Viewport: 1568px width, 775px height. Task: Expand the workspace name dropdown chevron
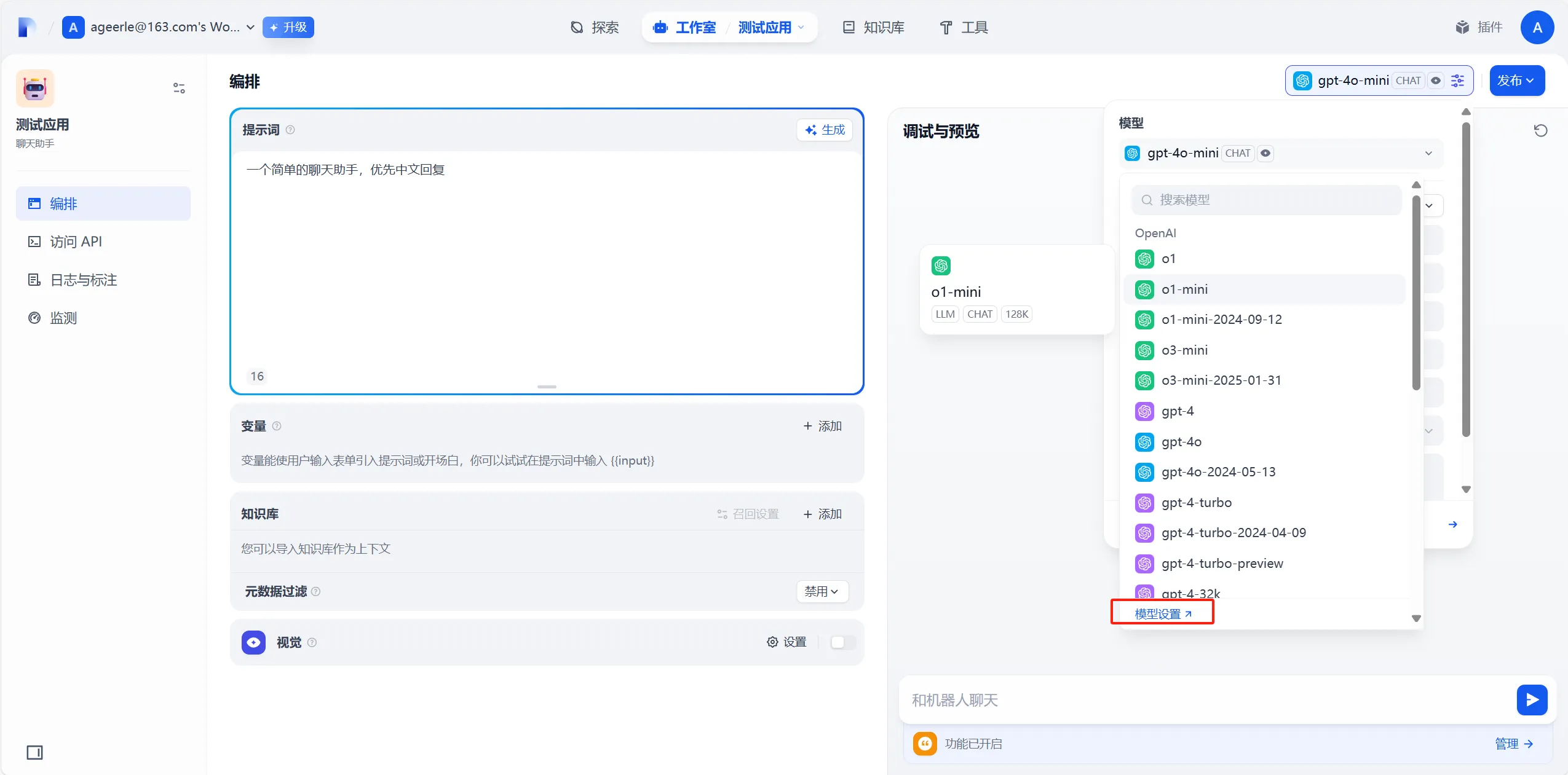click(x=250, y=28)
